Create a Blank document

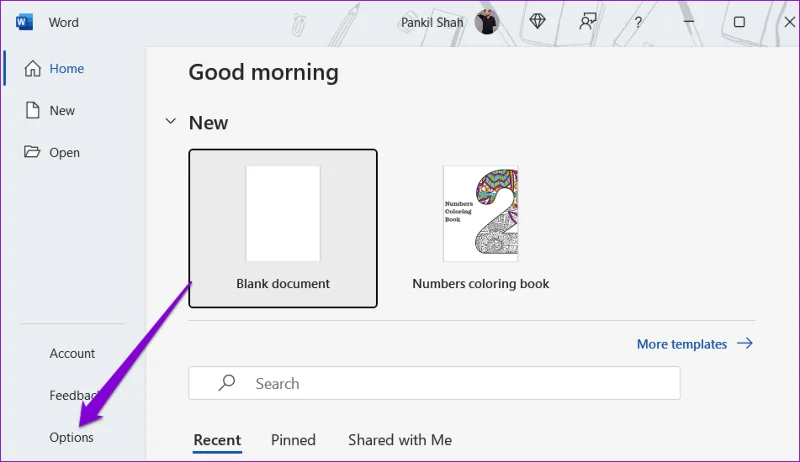283,228
